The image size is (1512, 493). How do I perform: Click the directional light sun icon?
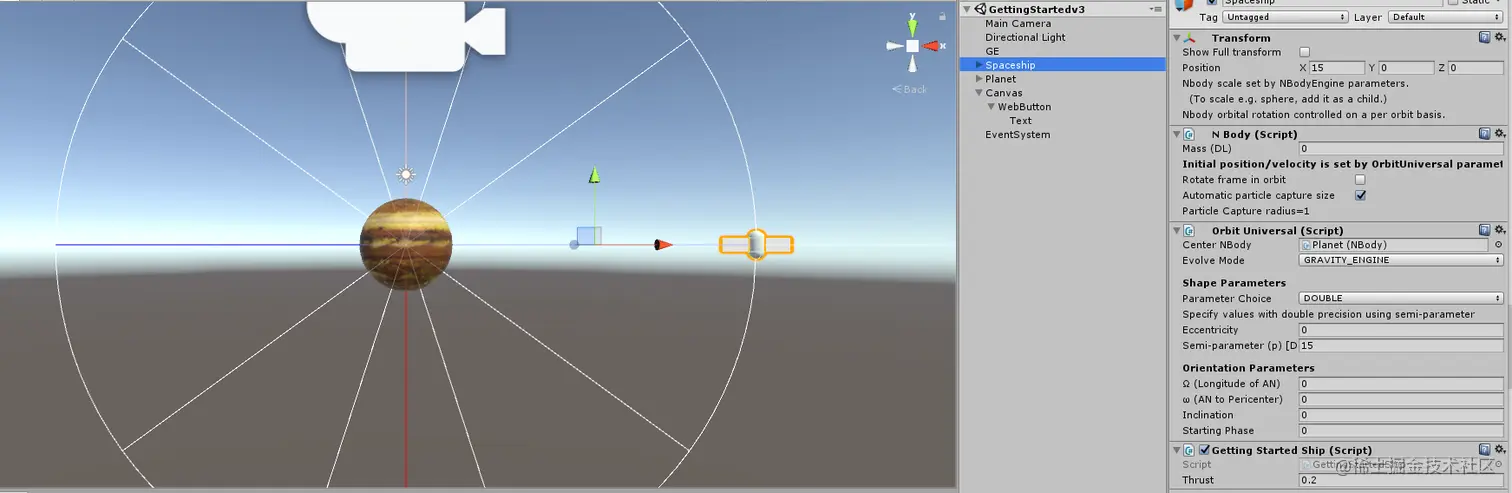[405, 175]
